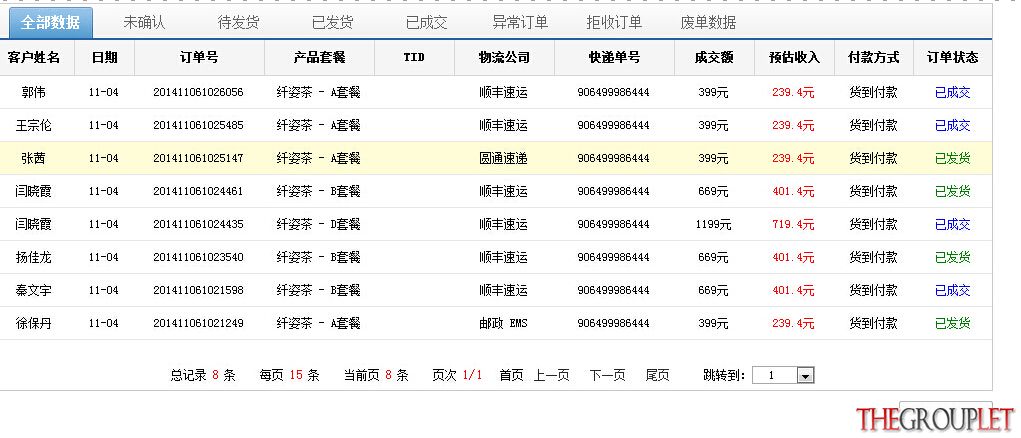Click customer name 扬佳龙
Screen dimensions: 1021x438
(x=34, y=258)
